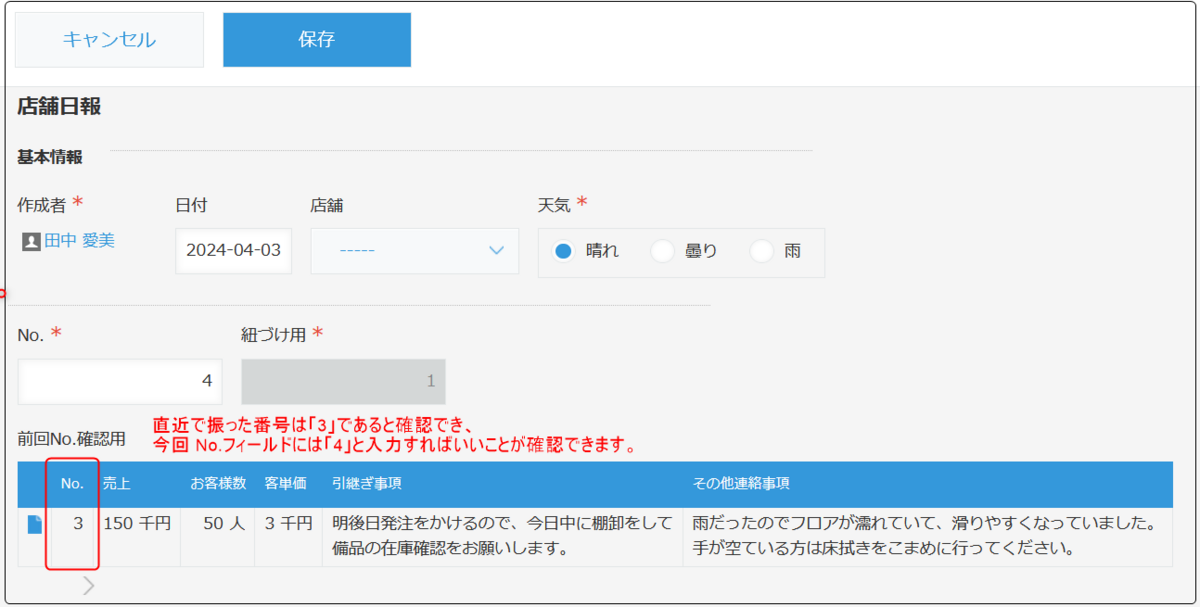Click the 保存 button

point(316,40)
